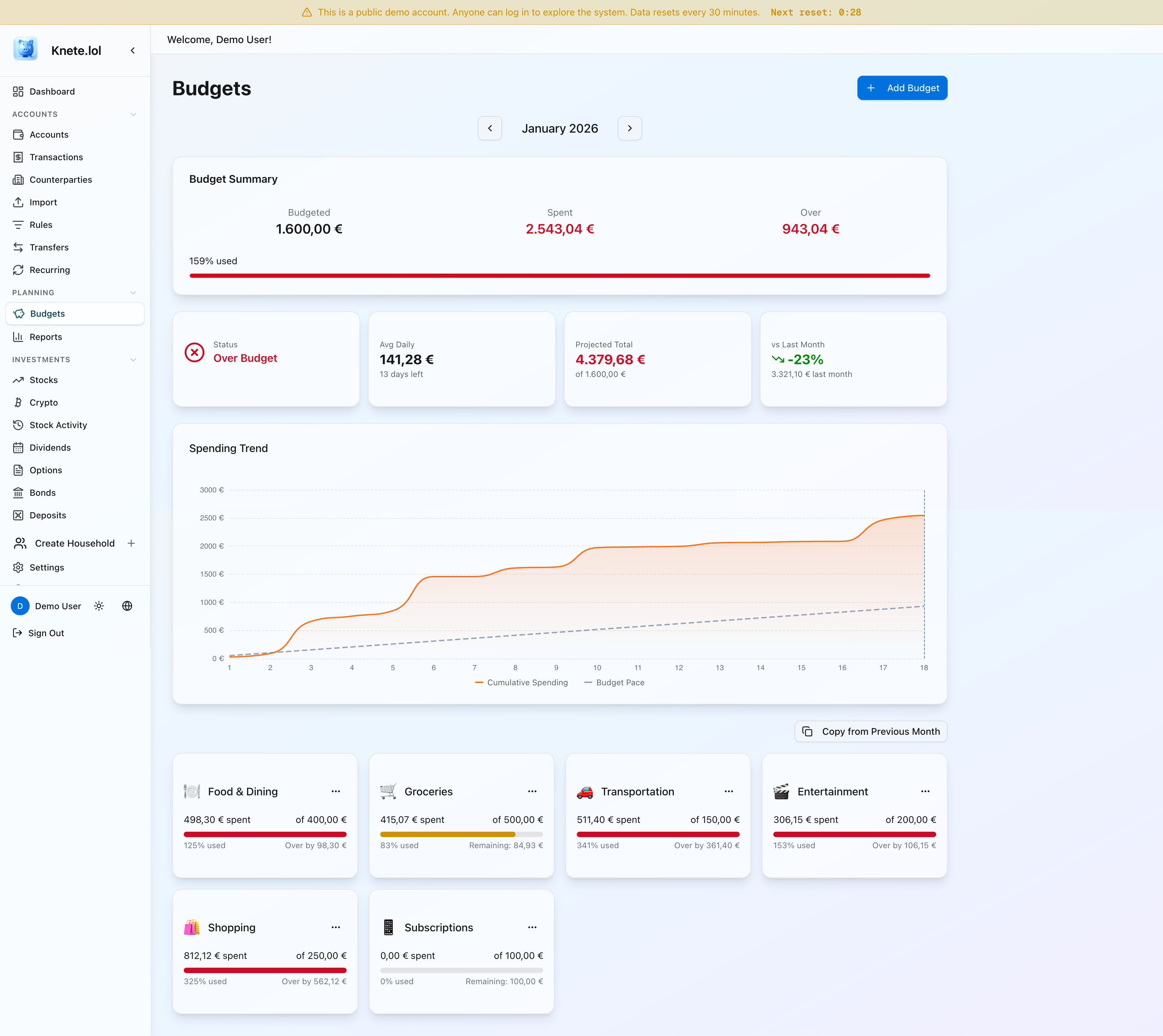
Task: Open the language globe toggle
Action: point(127,606)
